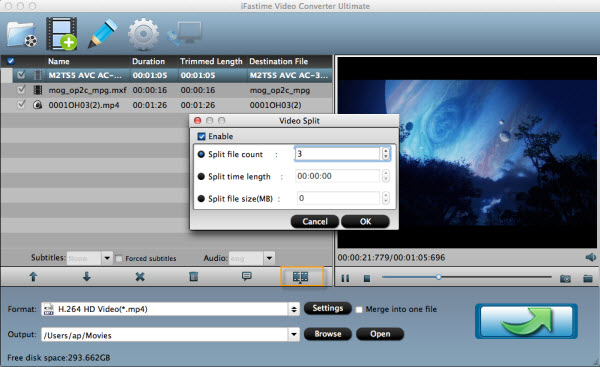Screen dimensions: 600x367
Task: Click Cancel in Video Split dialog
Action: tap(315, 222)
